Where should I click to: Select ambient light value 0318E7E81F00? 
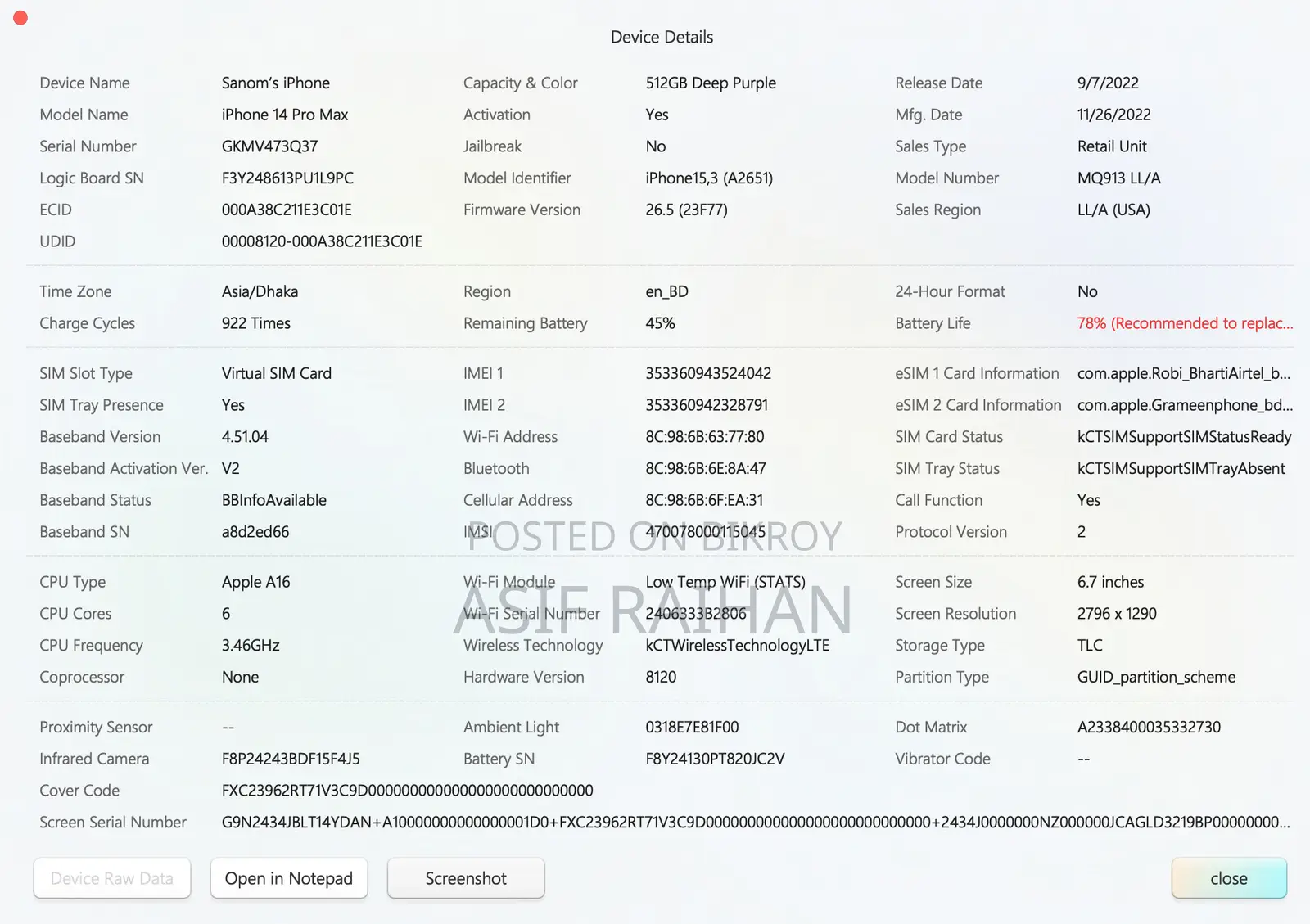692,727
